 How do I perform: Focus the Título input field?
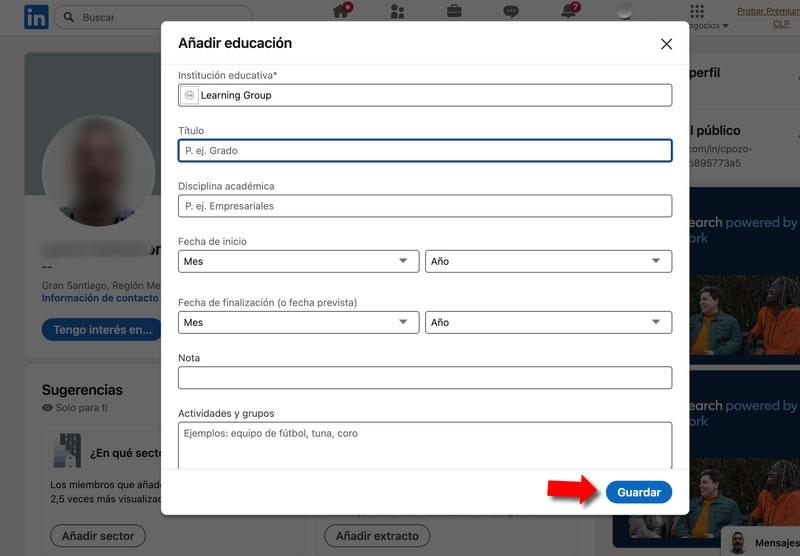tap(425, 150)
